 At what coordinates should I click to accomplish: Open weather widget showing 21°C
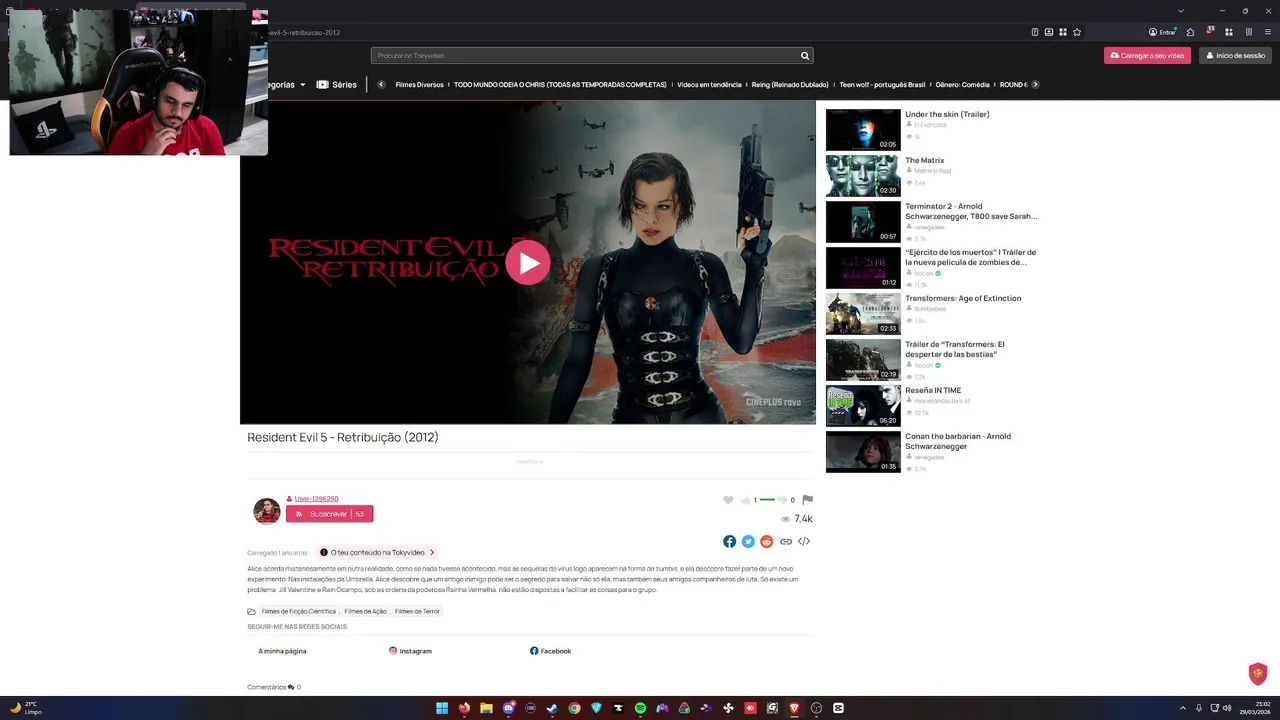(25, 708)
